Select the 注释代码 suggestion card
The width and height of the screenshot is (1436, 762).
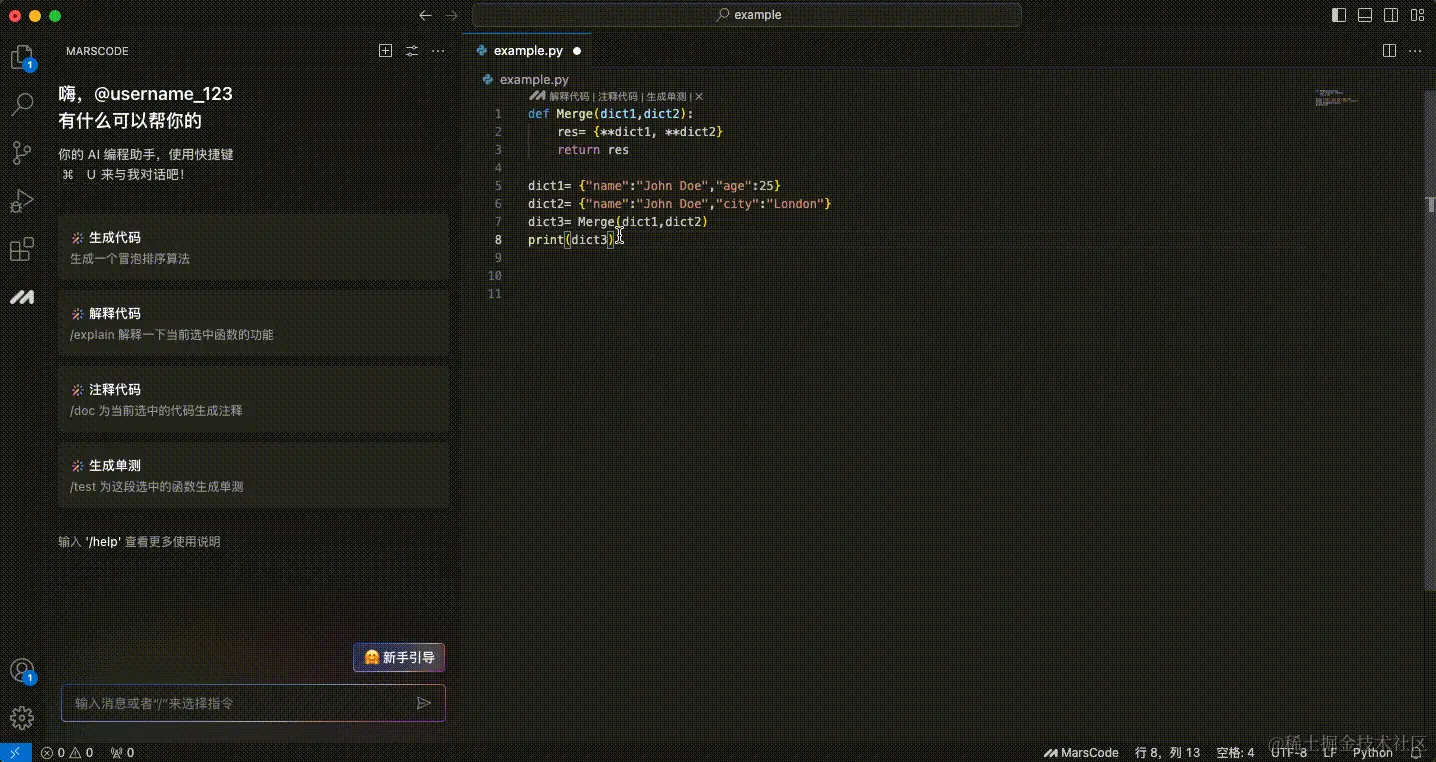click(253, 399)
